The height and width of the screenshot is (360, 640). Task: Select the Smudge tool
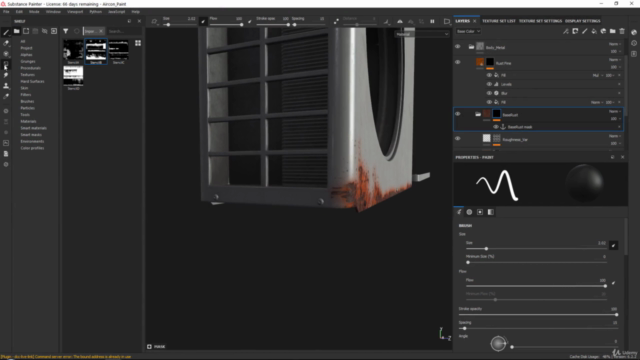point(6,75)
